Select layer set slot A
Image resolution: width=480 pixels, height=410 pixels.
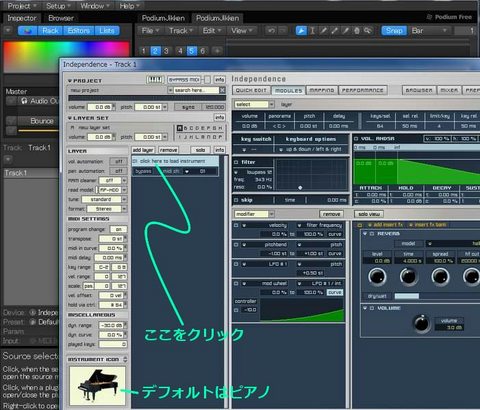click(180, 128)
